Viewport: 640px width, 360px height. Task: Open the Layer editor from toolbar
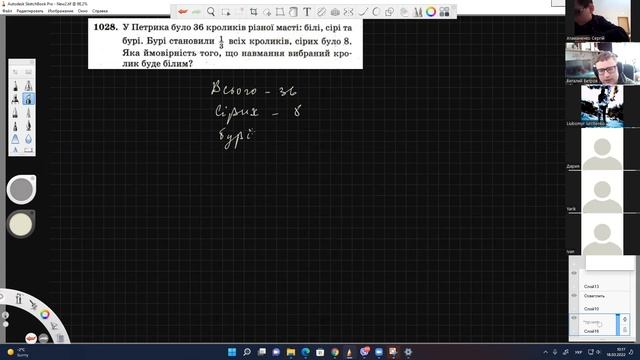pos(404,12)
